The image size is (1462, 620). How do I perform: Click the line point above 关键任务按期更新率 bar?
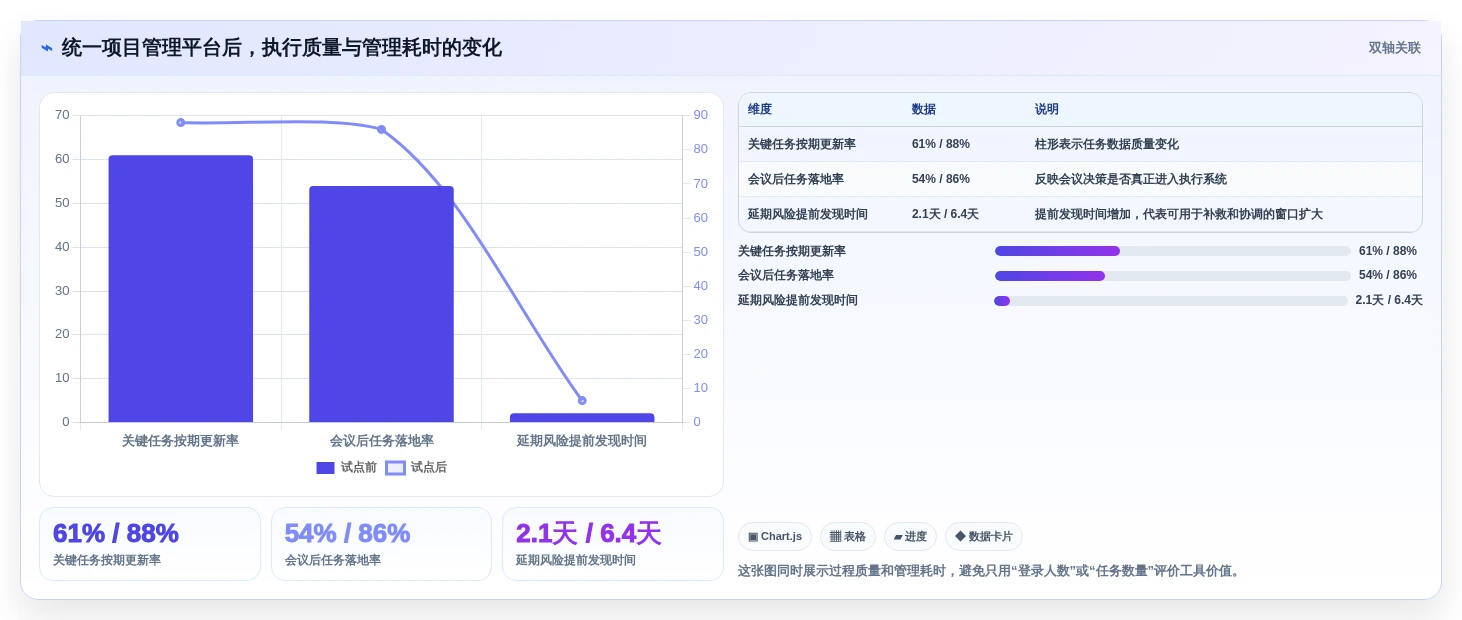(x=181, y=123)
